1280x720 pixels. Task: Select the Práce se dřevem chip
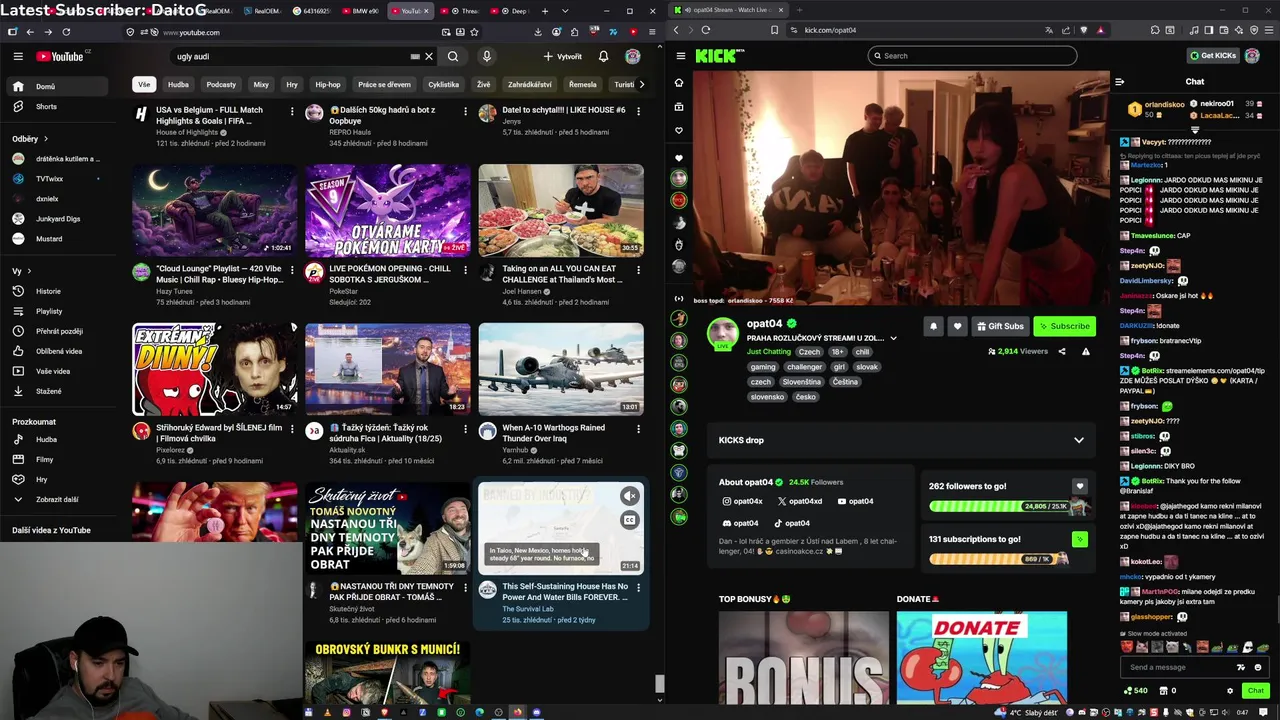384,84
